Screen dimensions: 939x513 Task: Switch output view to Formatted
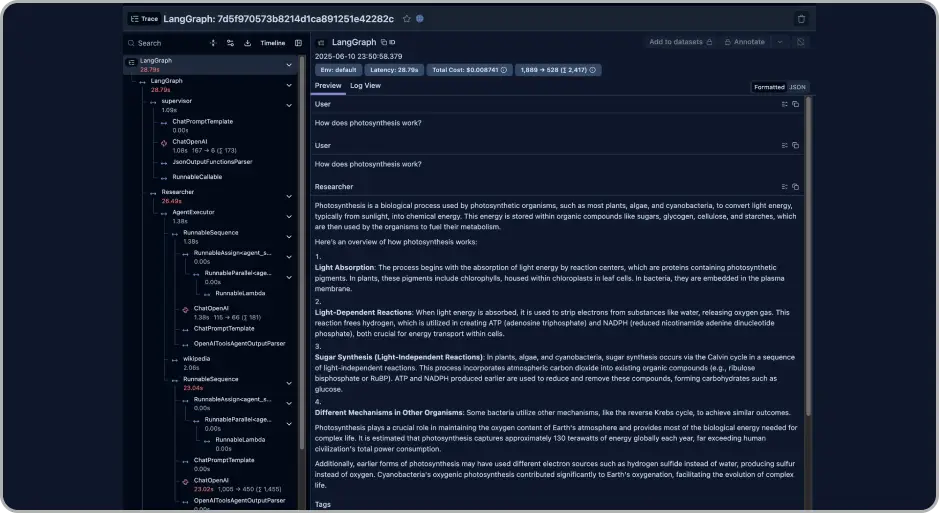click(769, 87)
